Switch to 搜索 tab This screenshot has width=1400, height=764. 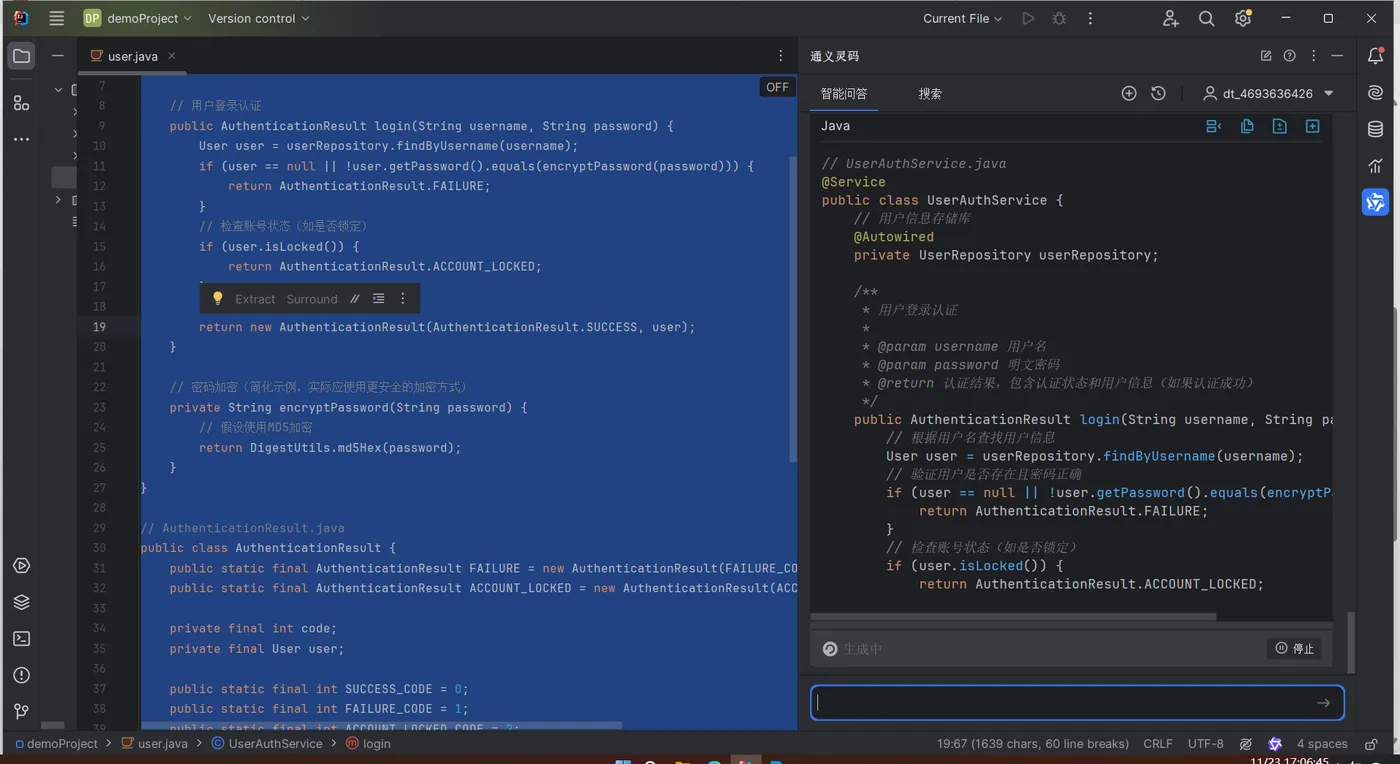(x=930, y=93)
